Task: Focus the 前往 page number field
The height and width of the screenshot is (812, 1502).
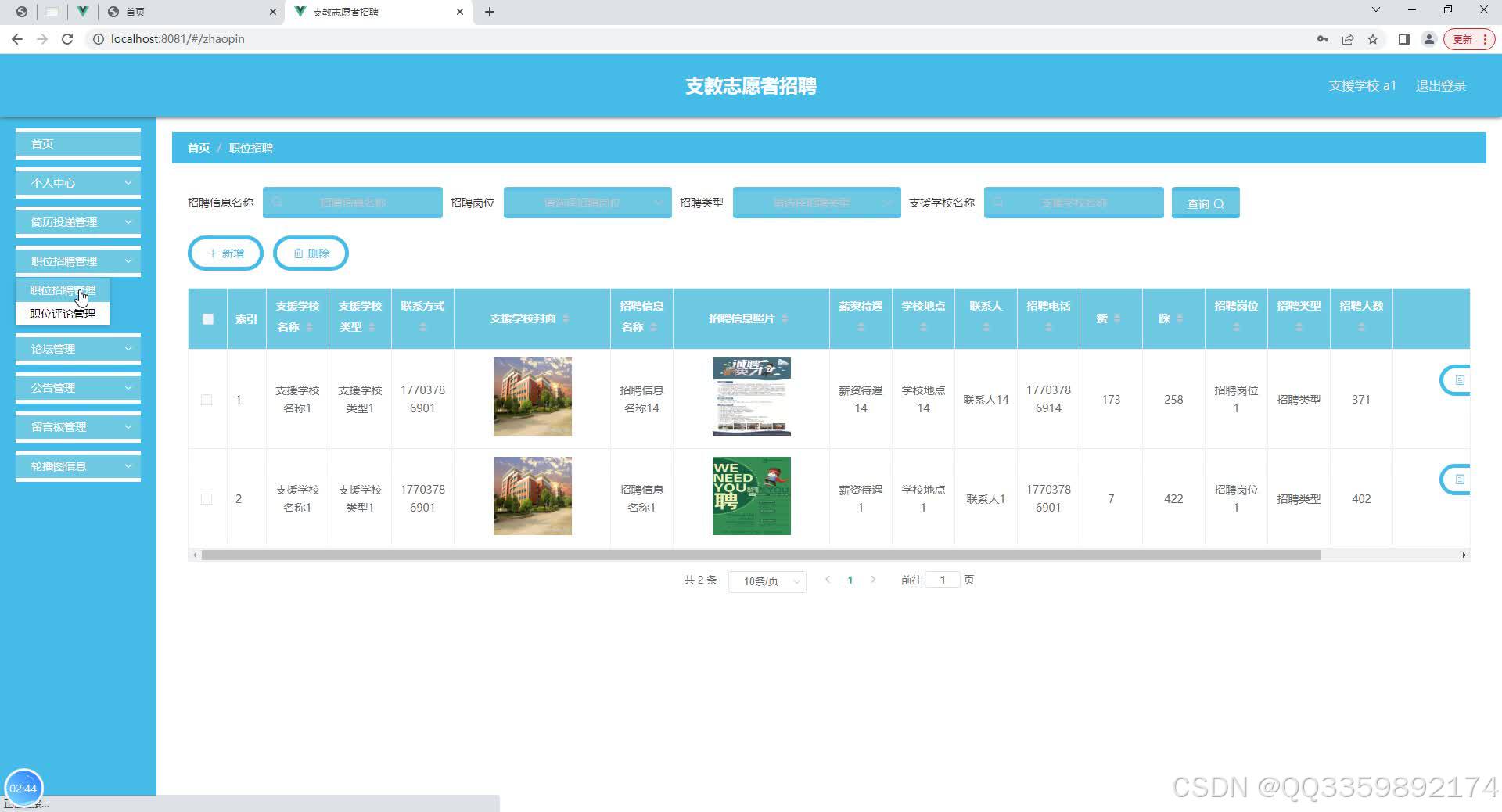Action: (943, 580)
